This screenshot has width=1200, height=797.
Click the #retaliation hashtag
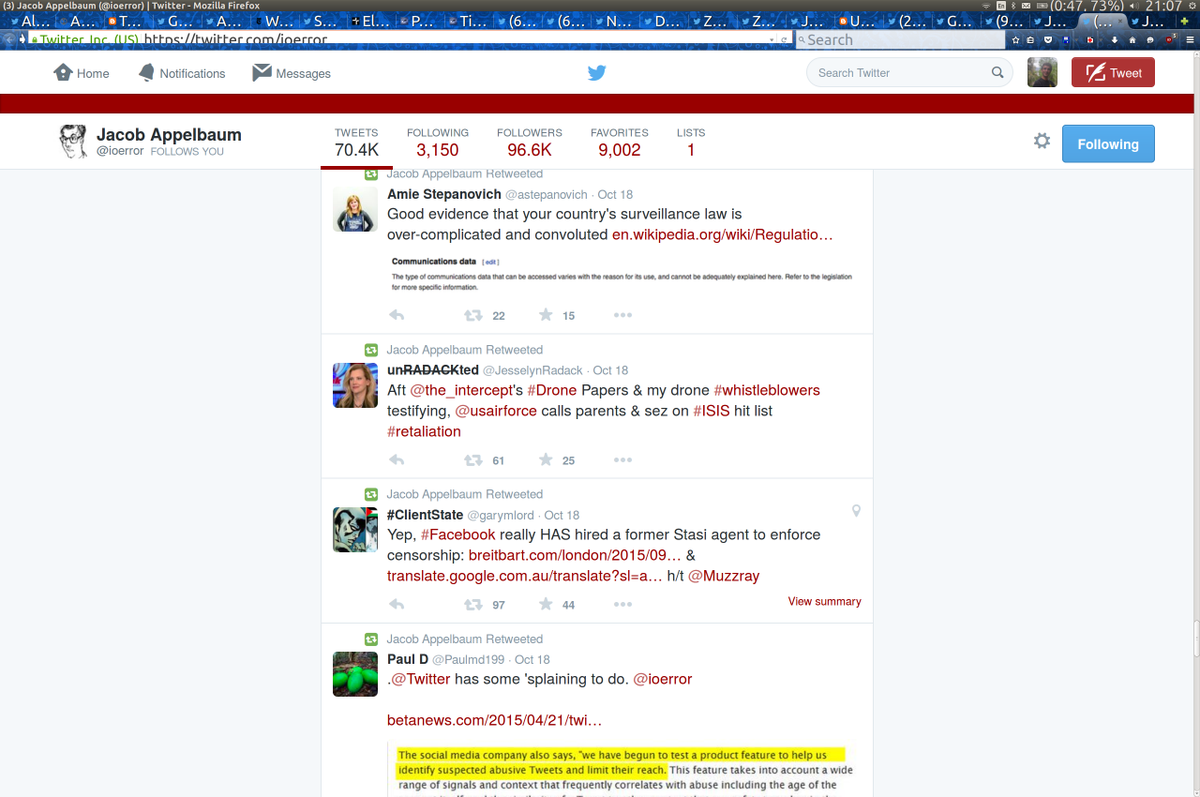pos(424,432)
